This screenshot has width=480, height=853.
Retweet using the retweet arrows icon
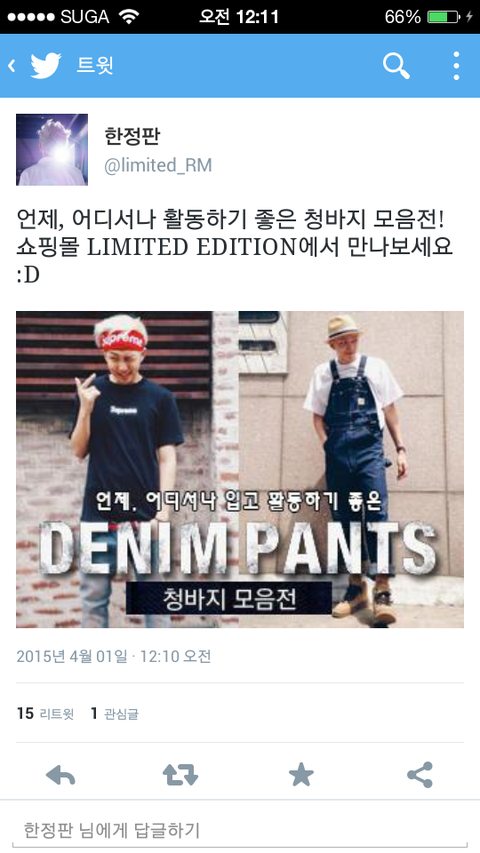(x=180, y=774)
